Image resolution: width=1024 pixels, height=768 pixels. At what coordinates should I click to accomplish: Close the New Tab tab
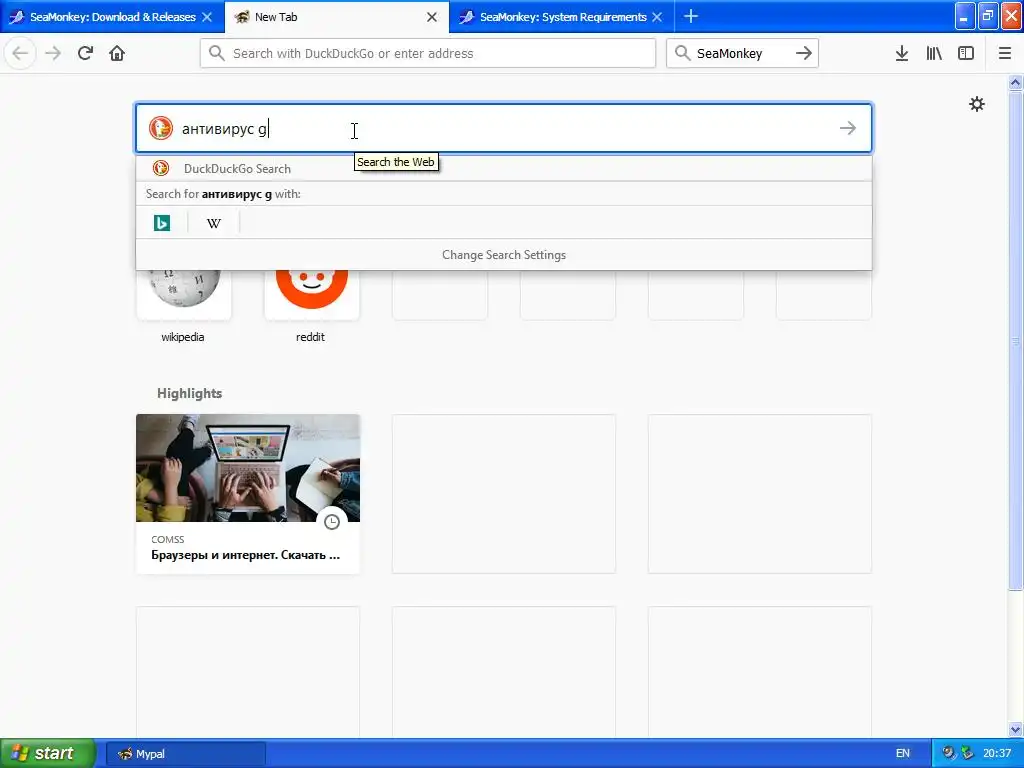click(x=432, y=17)
